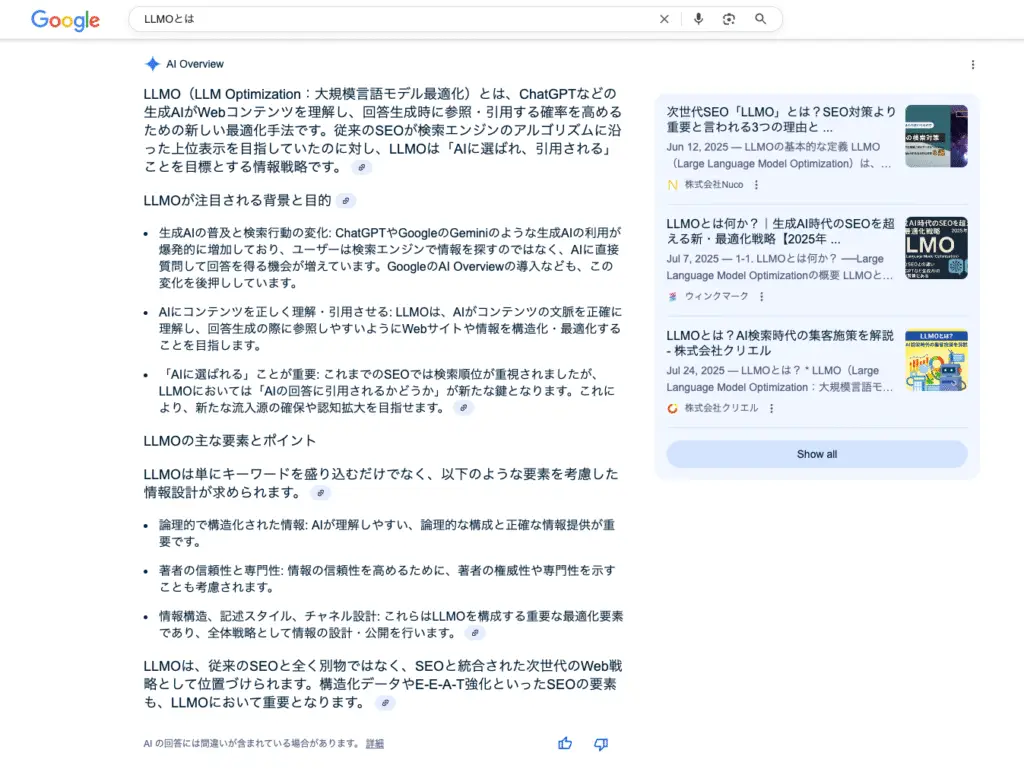
Task: Open LLMOとは何か？ 生成AI時代のSEO article
Action: 780,230
